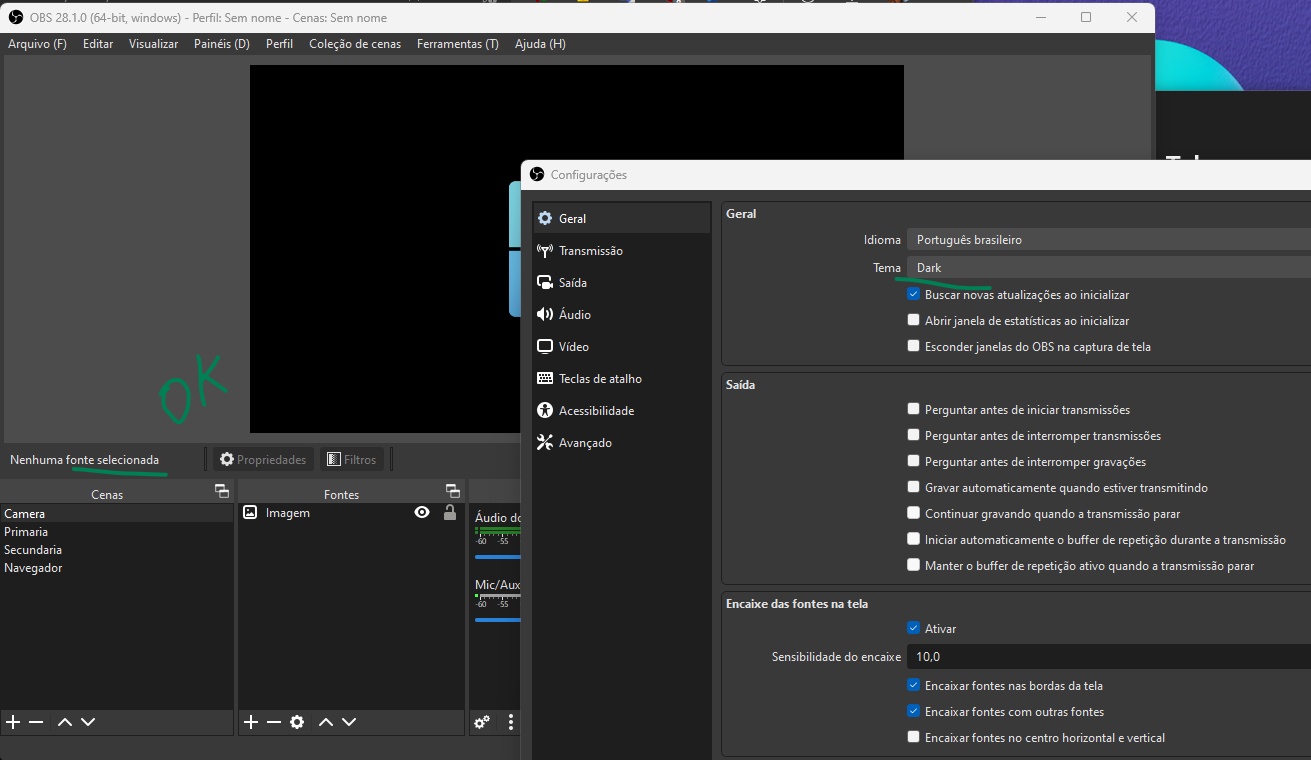This screenshot has width=1311, height=760.
Task: Uncheck Encaixar fontes com outras fontes
Action: (x=913, y=711)
